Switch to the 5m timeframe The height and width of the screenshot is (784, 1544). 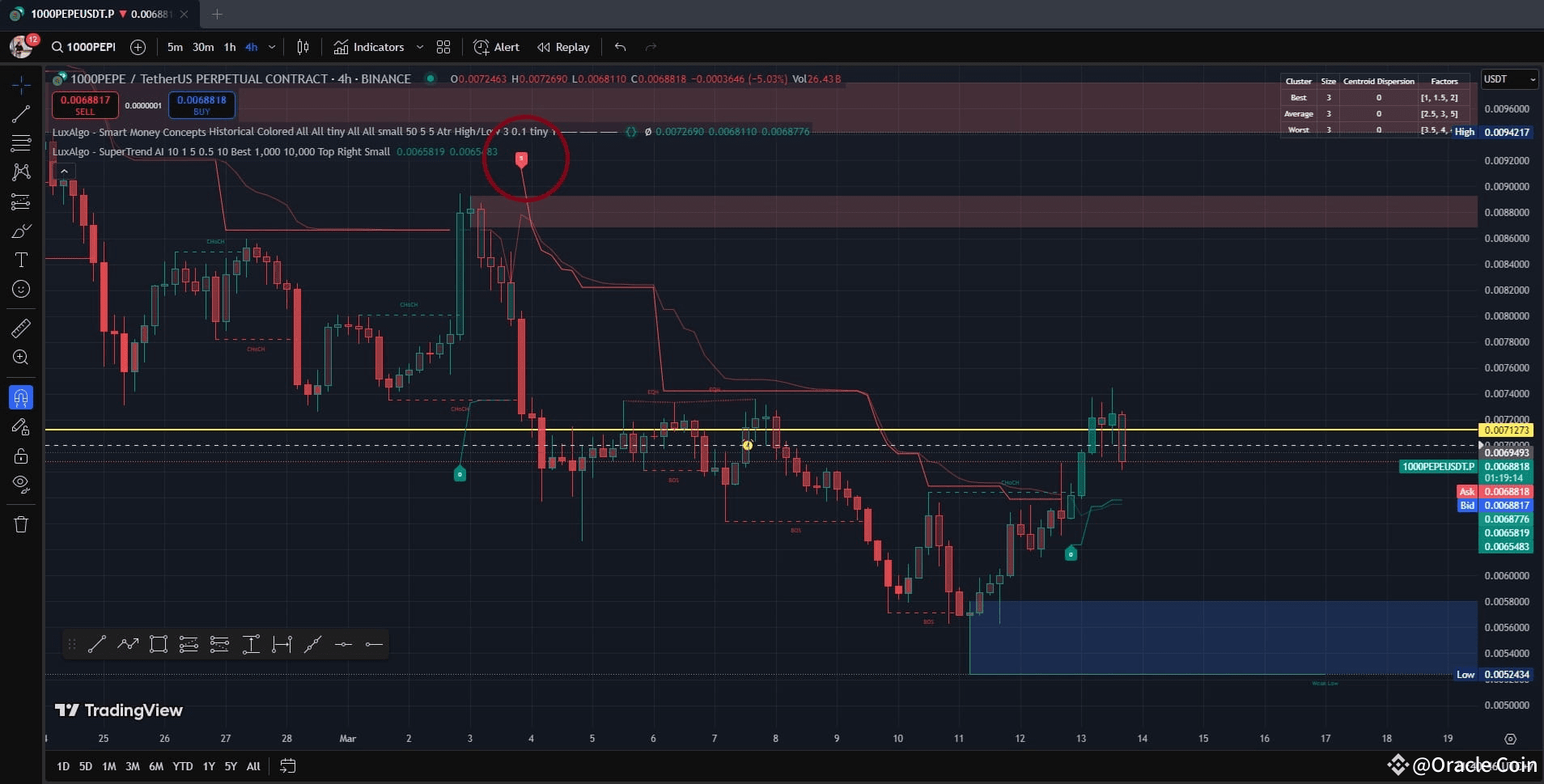(x=175, y=47)
